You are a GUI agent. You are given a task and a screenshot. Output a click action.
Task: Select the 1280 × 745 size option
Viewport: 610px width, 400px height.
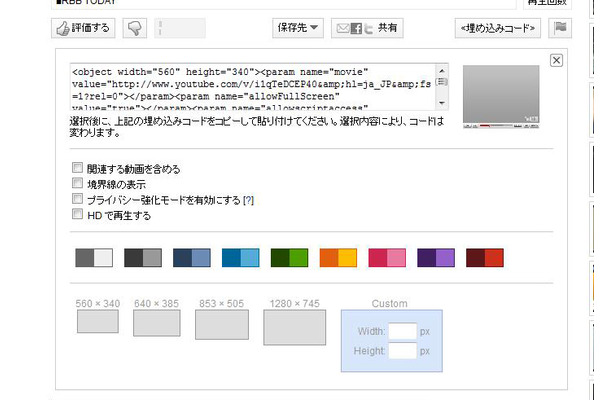294,327
